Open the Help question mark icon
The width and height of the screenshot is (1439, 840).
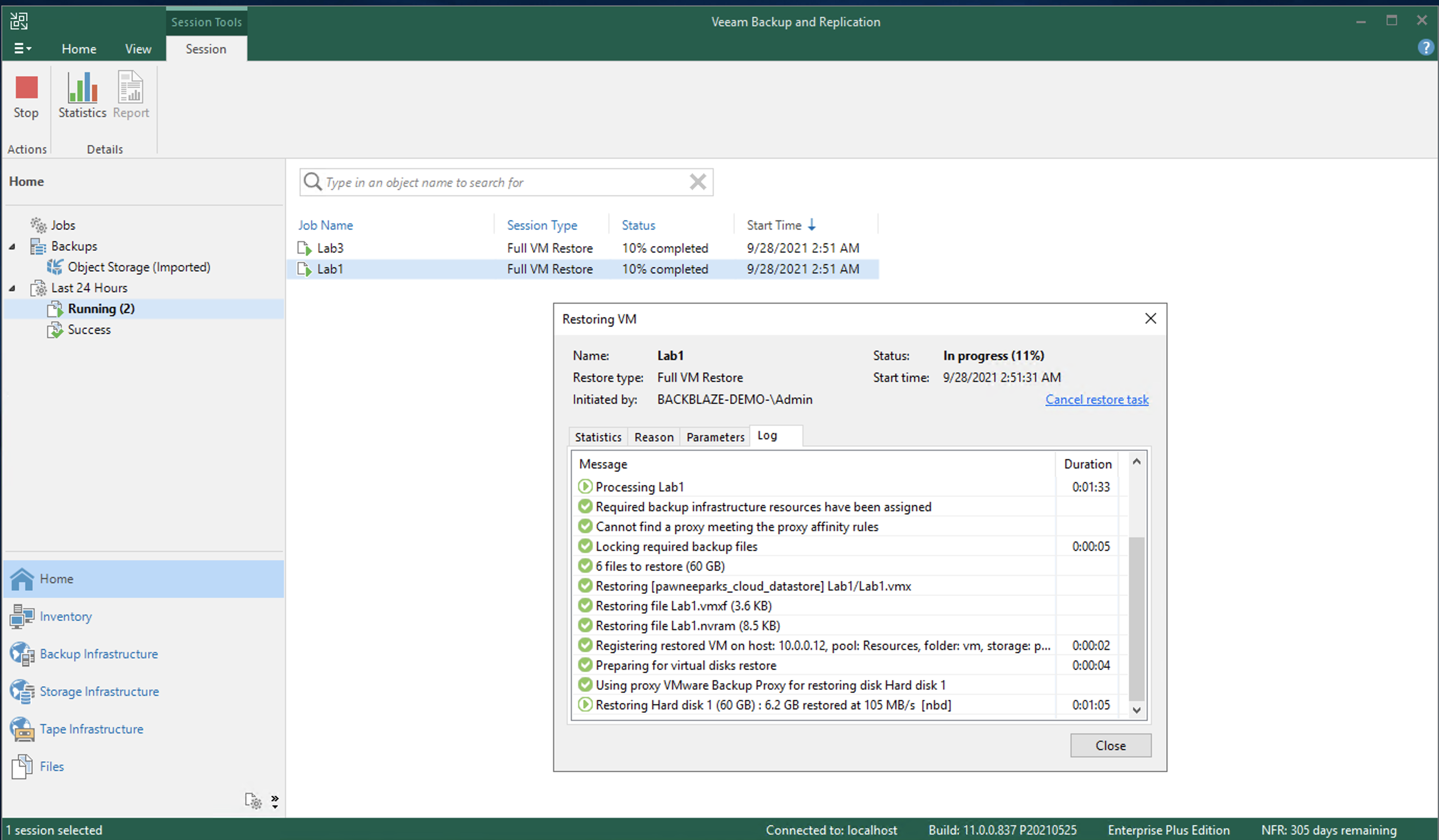[1425, 48]
